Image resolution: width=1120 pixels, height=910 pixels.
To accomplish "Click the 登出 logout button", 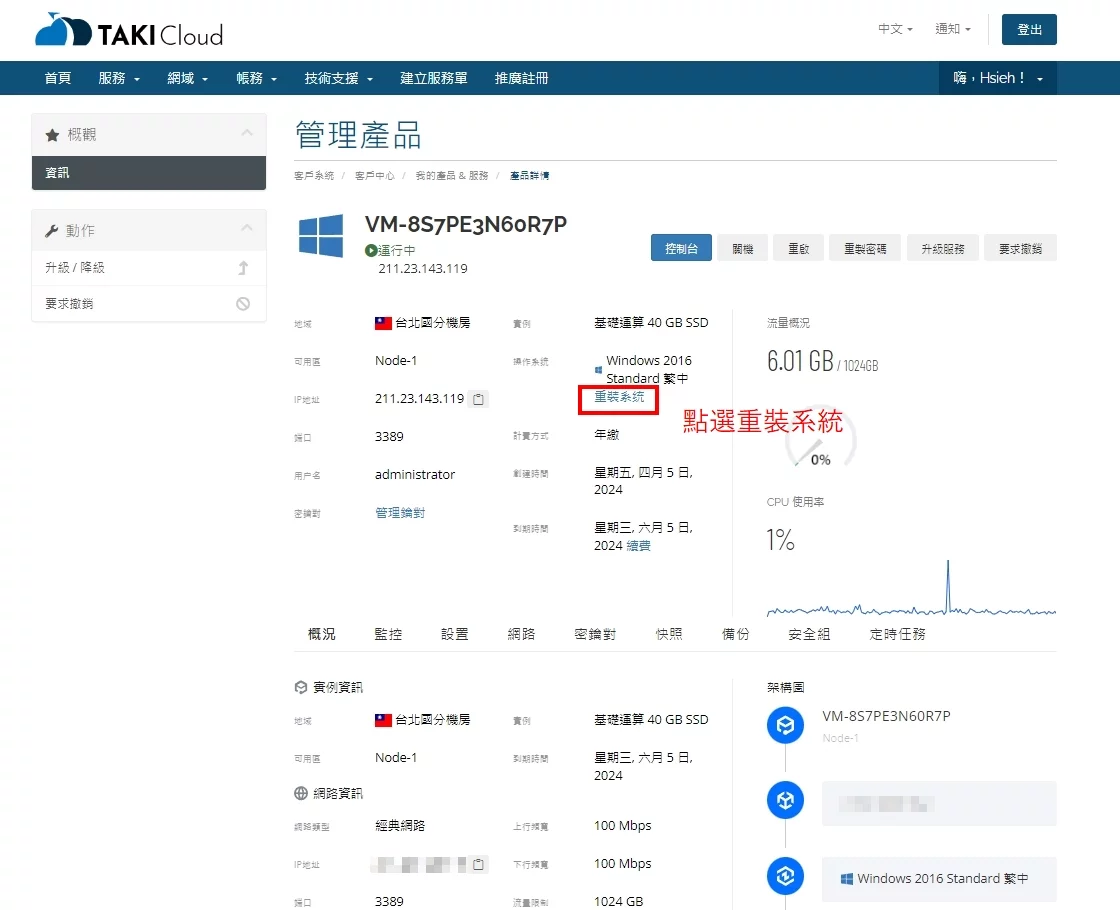I will [1029, 29].
